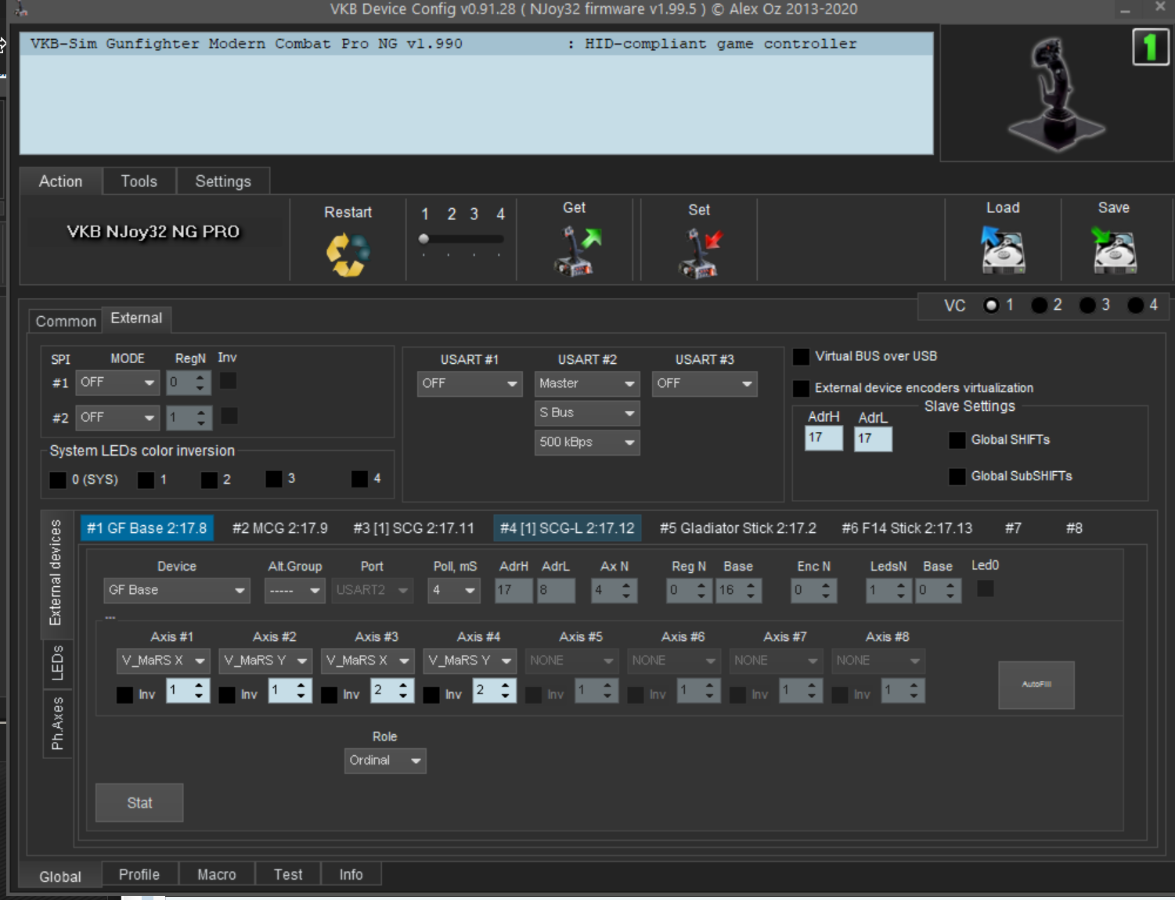The width and height of the screenshot is (1175, 900).
Task: Open Axis #4 V_MaRS Y dropdown
Action: [470, 661]
